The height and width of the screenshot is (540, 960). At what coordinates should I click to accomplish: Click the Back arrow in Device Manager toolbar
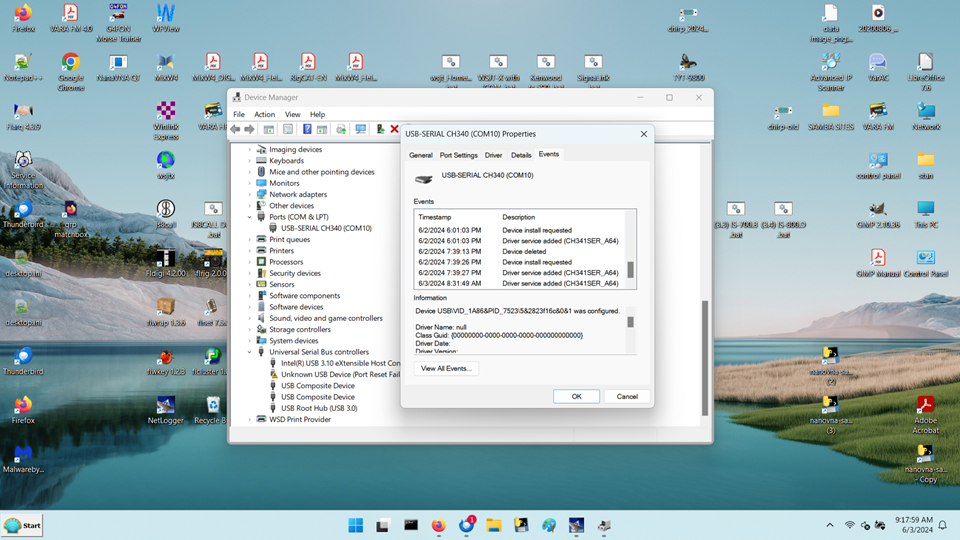(236, 129)
